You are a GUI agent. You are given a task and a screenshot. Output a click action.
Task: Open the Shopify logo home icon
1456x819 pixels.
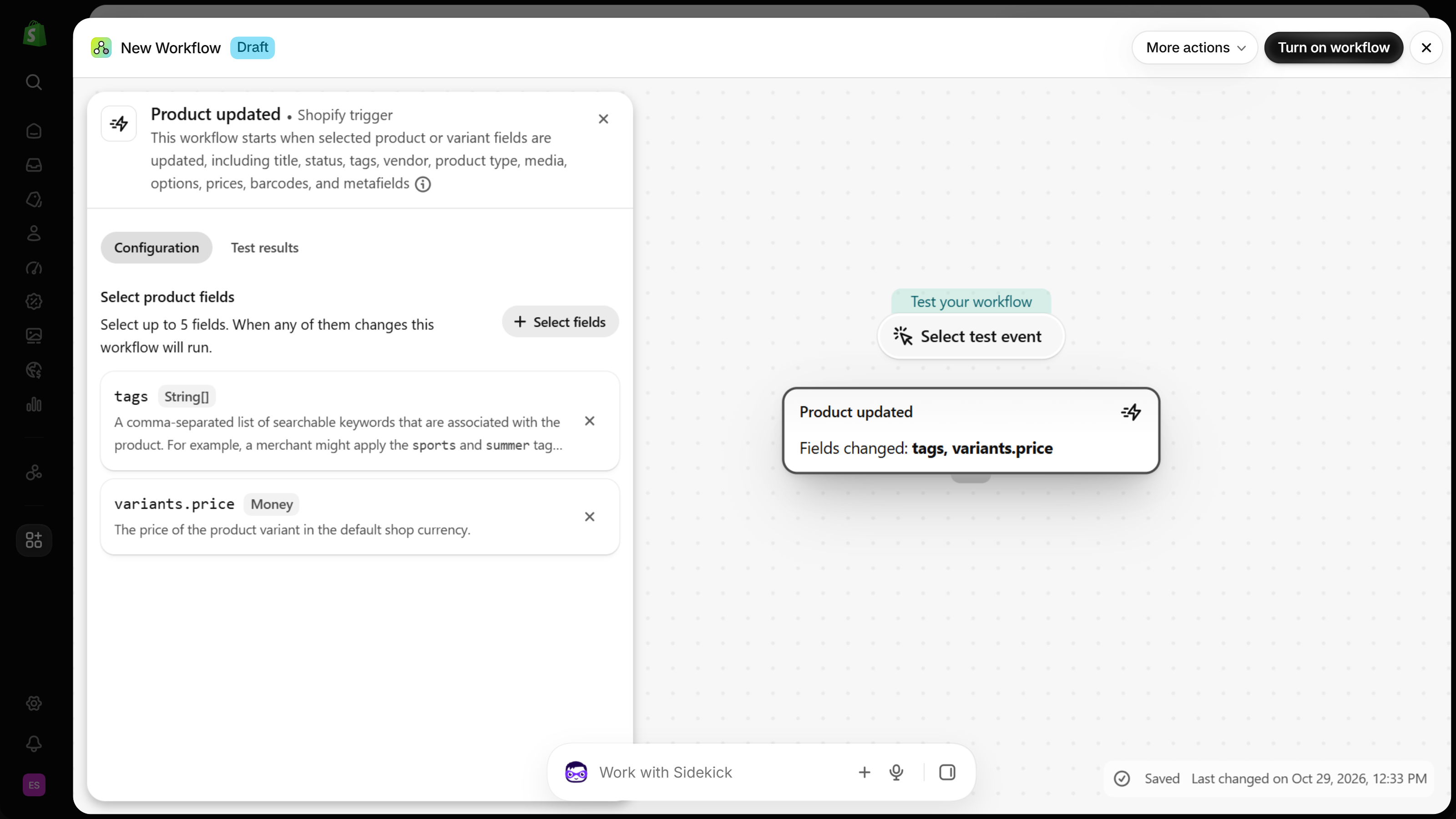tap(34, 34)
